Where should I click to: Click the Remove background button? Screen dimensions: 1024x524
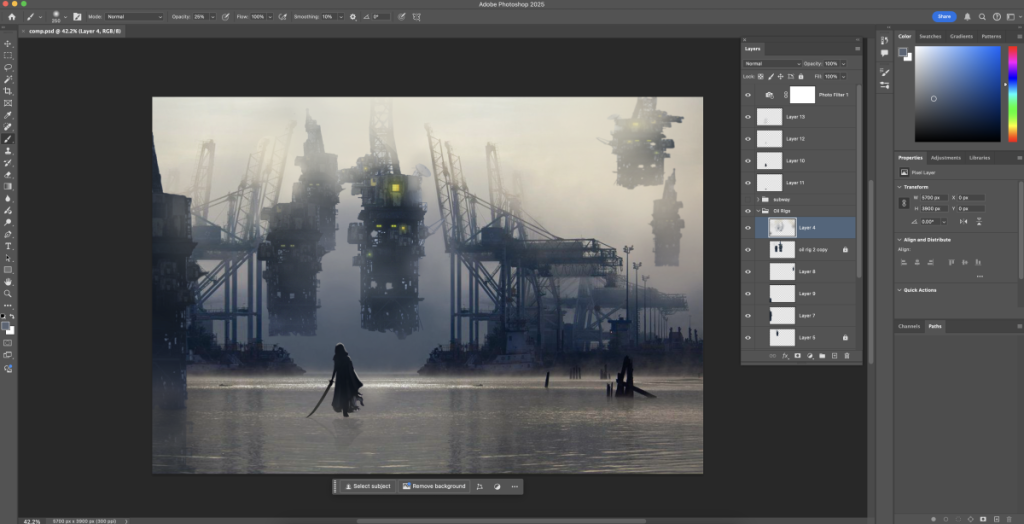(434, 486)
